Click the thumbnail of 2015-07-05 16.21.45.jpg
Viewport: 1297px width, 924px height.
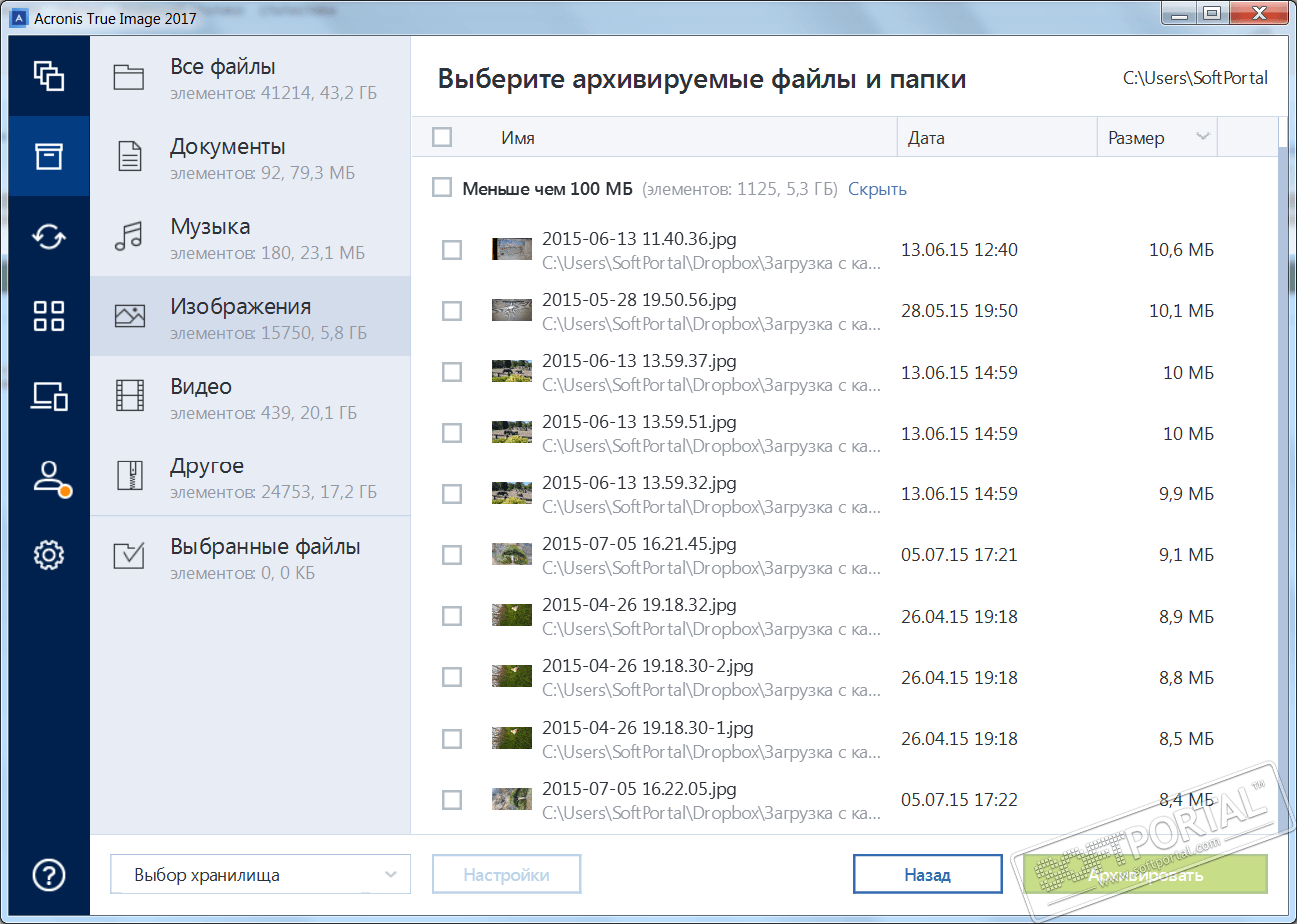click(x=511, y=554)
